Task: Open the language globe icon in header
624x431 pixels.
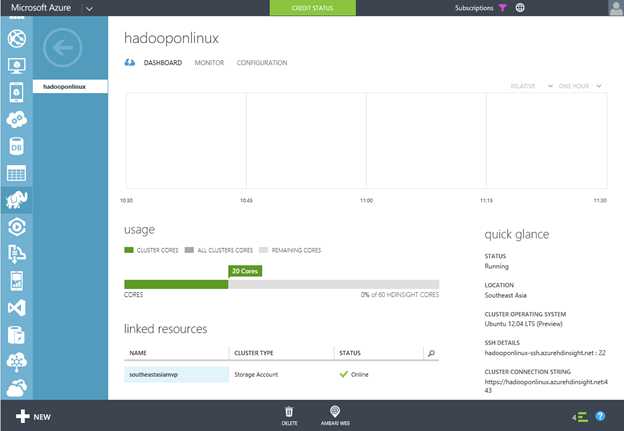Action: 520,8
